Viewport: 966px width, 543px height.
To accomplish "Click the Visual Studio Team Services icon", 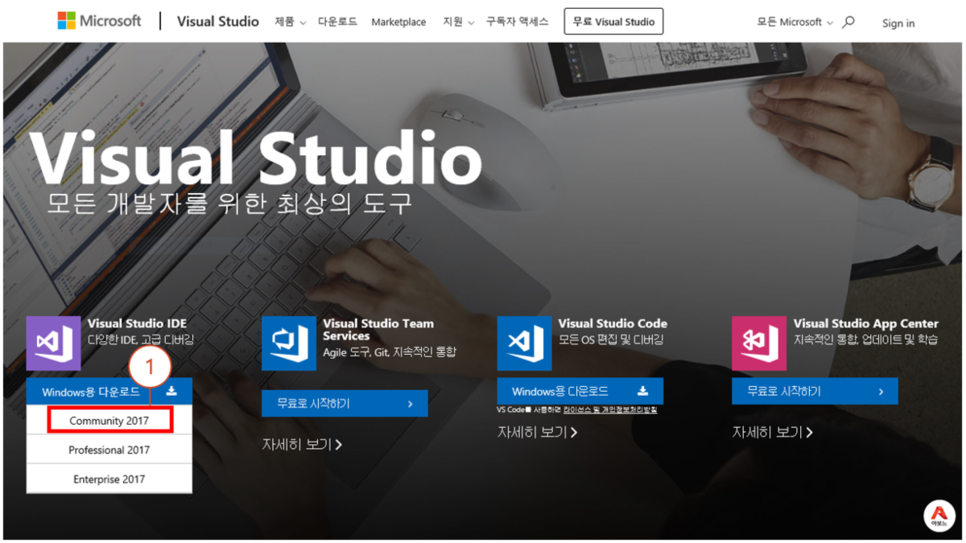I will pyautogui.click(x=289, y=343).
